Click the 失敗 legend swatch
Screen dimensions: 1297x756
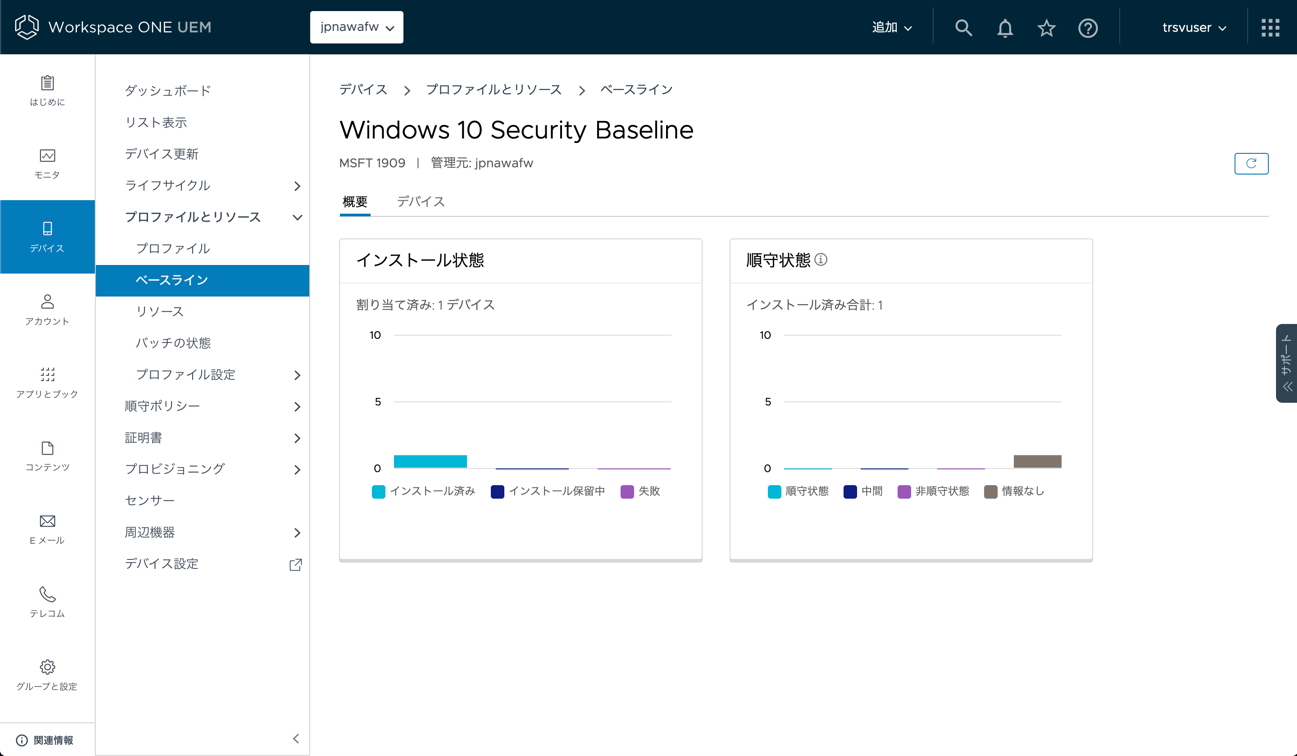pyautogui.click(x=627, y=492)
